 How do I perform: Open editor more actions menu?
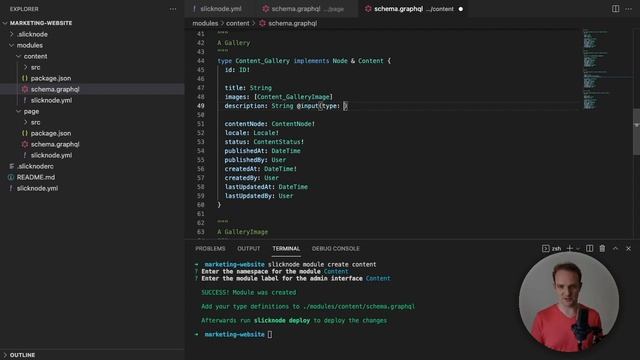point(628,9)
